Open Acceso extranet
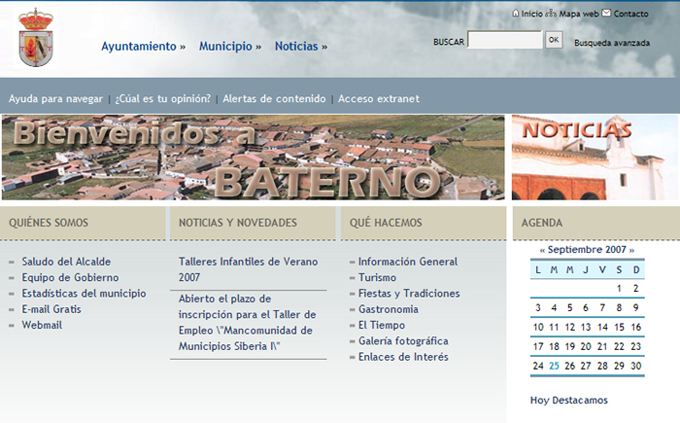 coord(378,99)
